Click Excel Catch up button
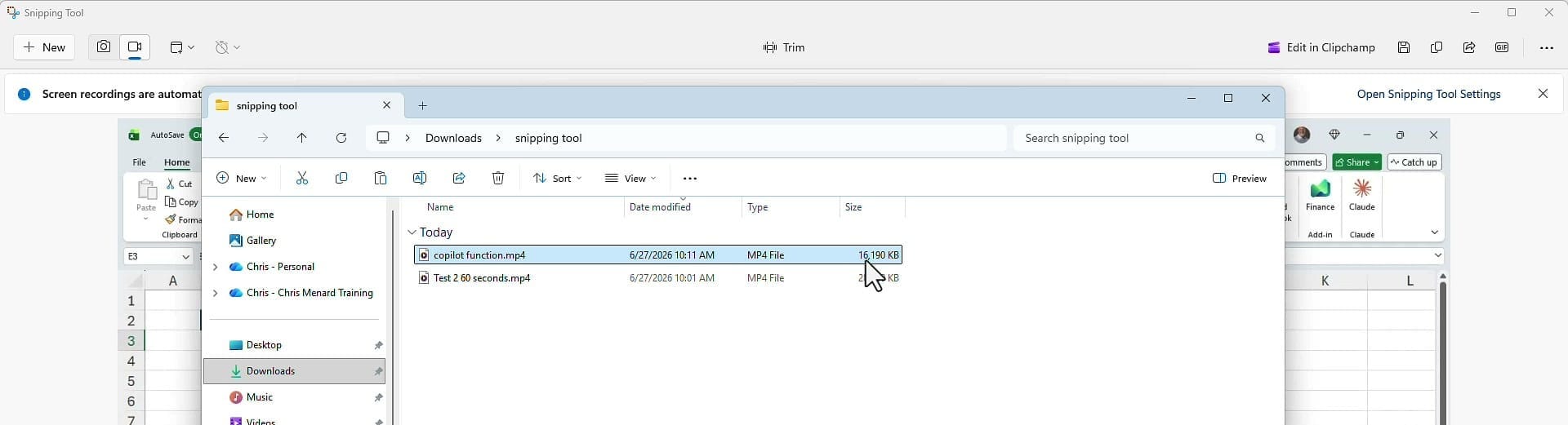This screenshot has height=425, width=1568. pos(1414,162)
